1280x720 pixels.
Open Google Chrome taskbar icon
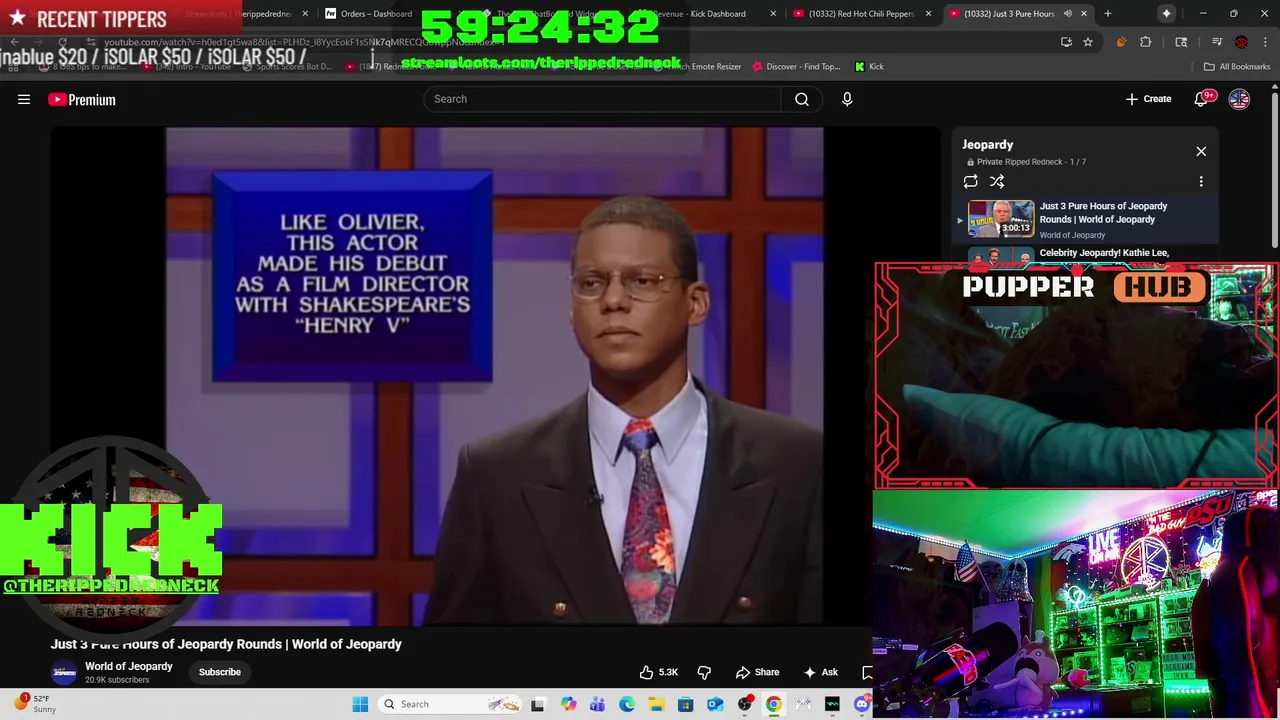click(774, 704)
